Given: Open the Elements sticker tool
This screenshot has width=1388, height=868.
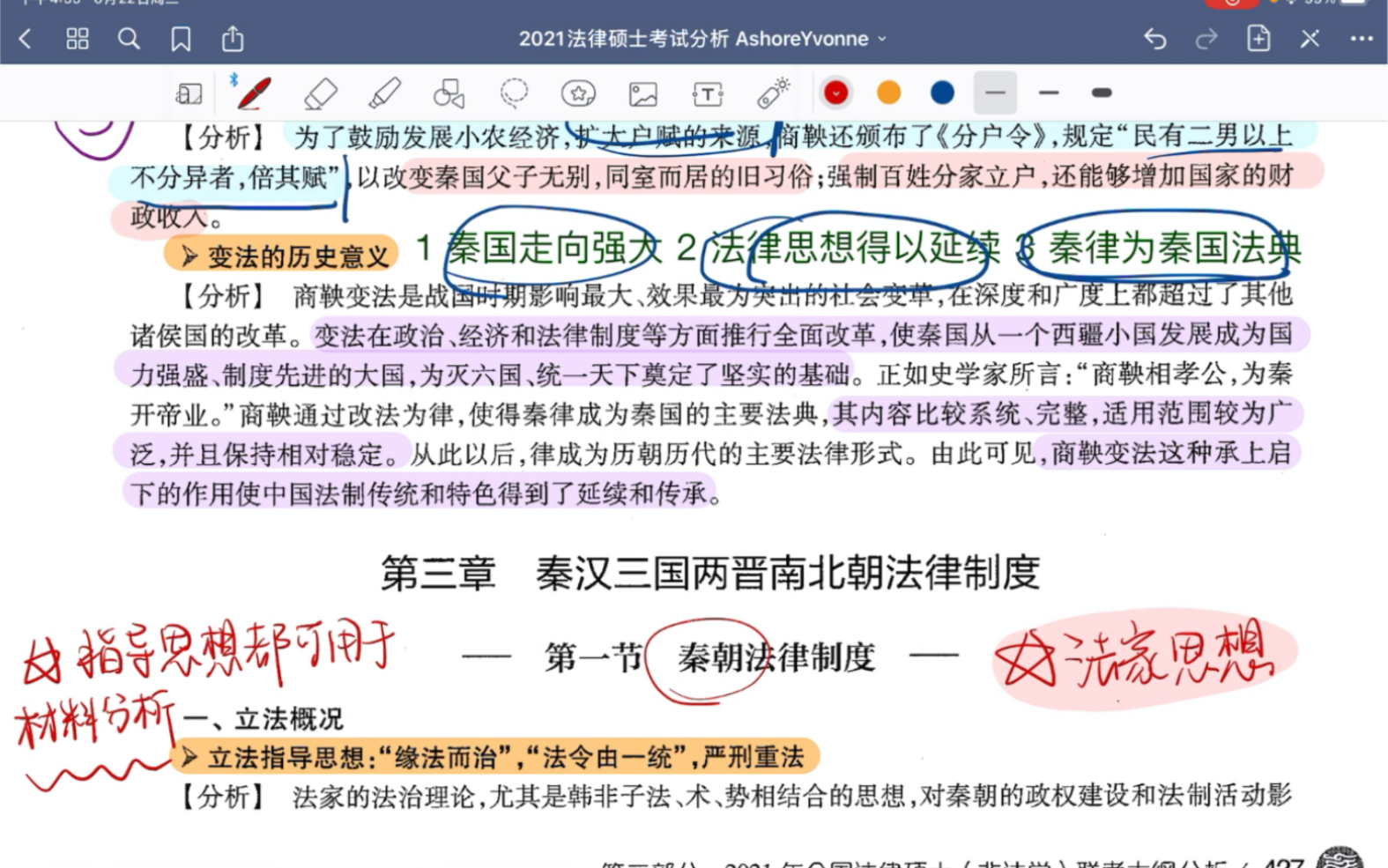Looking at the screenshot, I should pyautogui.click(x=578, y=93).
